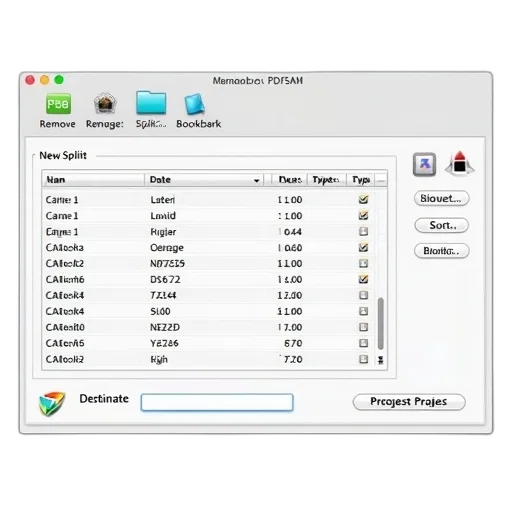Image resolution: width=512 pixels, height=512 pixels.
Task: Click the date cell SI00
Action: tap(160, 311)
